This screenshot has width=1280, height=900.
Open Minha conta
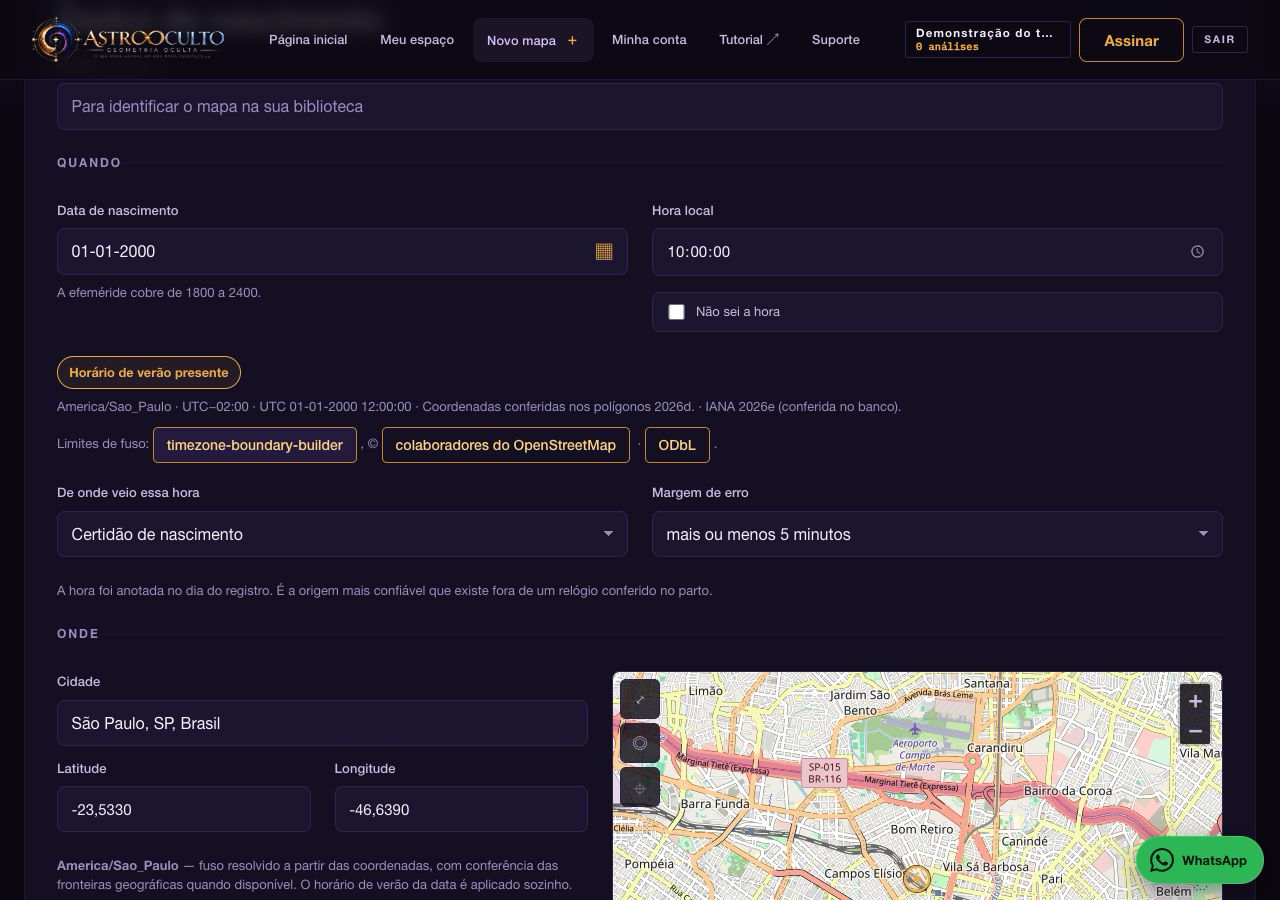point(649,40)
